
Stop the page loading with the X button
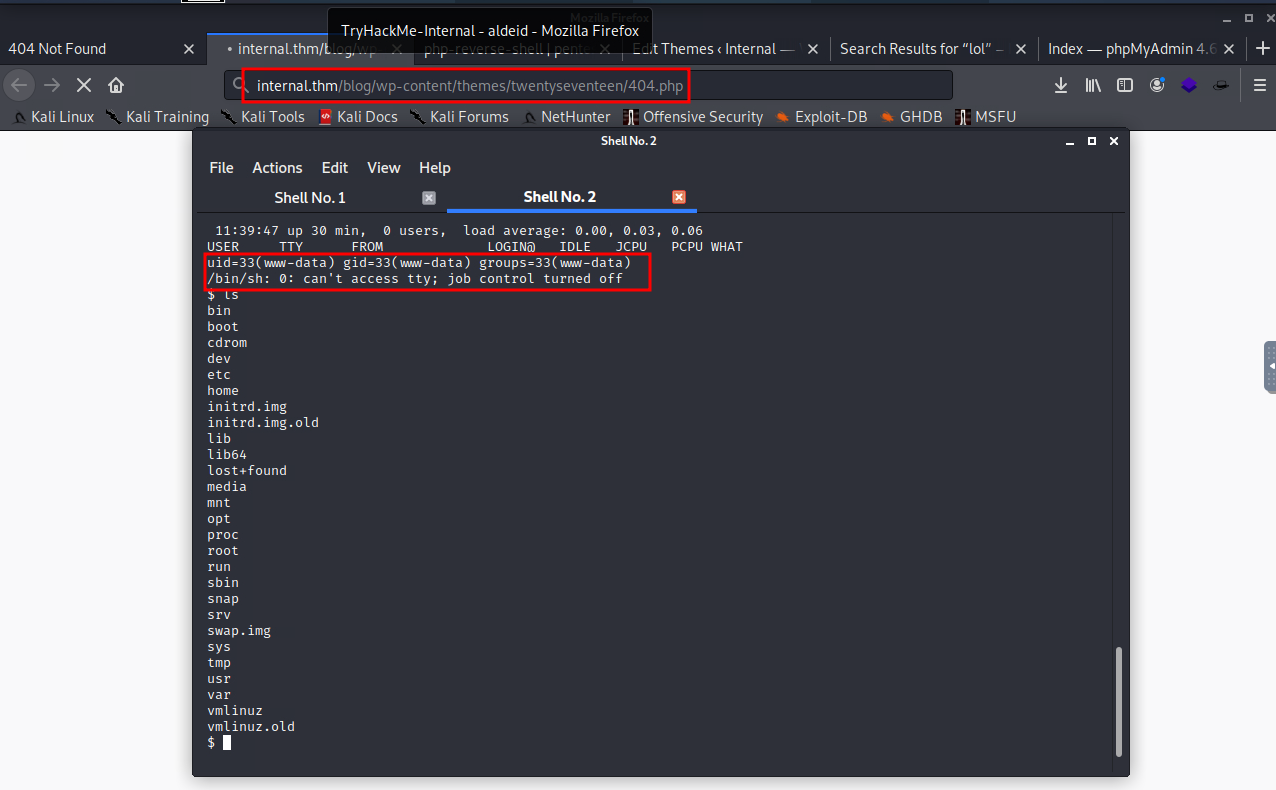point(84,85)
